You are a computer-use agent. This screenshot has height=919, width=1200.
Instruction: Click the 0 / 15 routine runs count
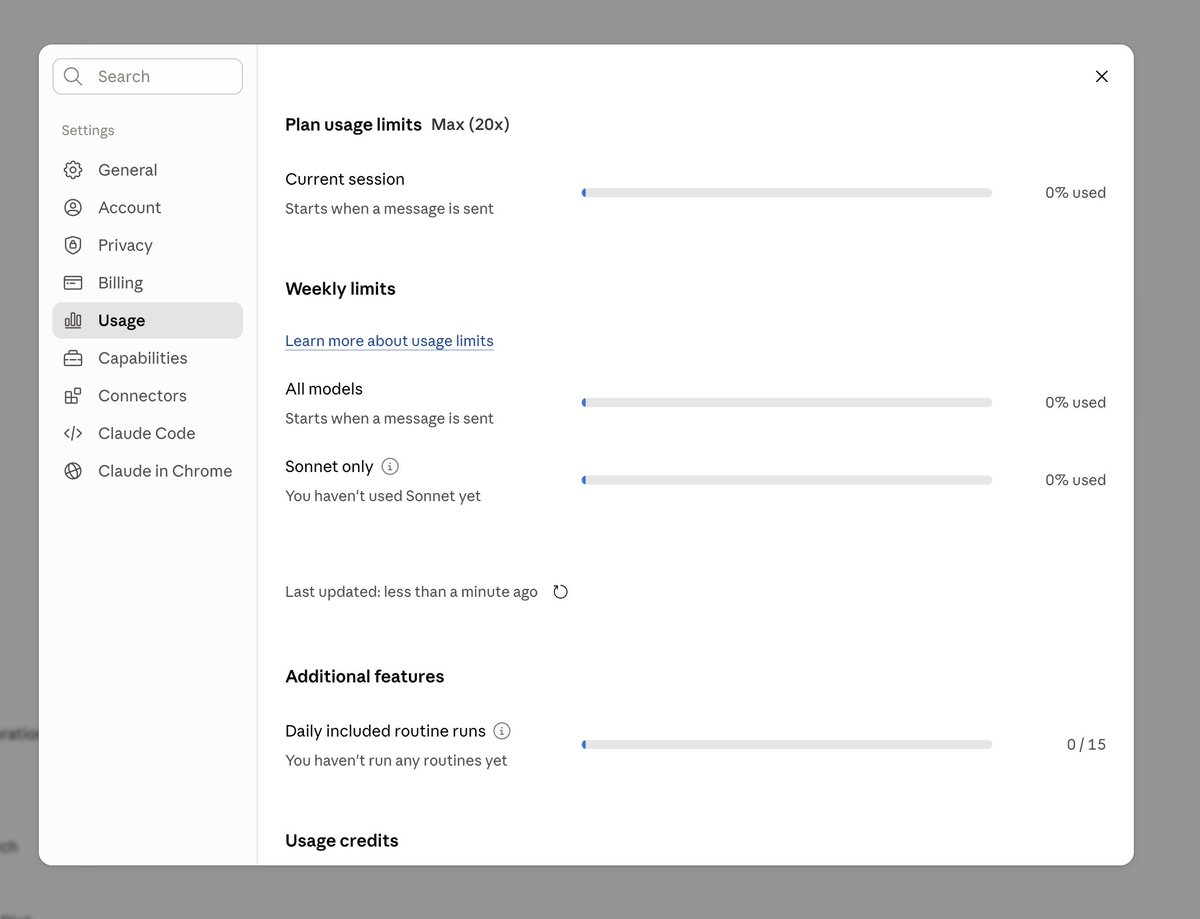click(x=1086, y=745)
